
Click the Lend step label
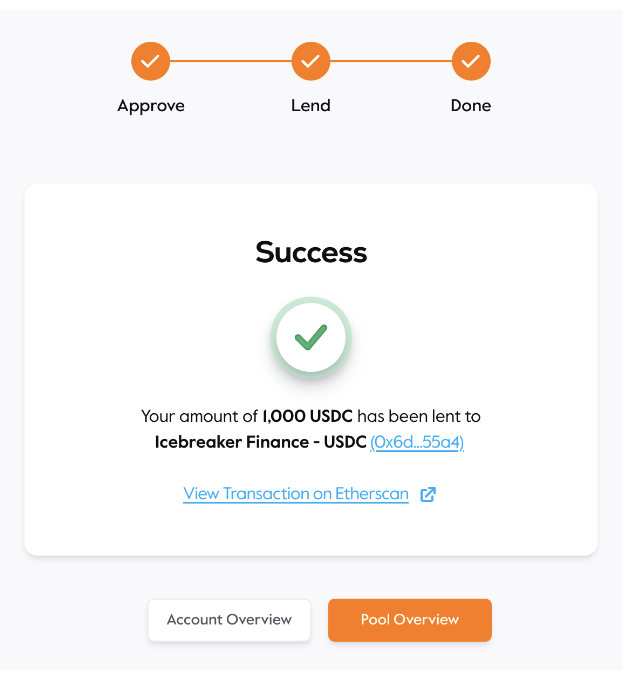311,106
